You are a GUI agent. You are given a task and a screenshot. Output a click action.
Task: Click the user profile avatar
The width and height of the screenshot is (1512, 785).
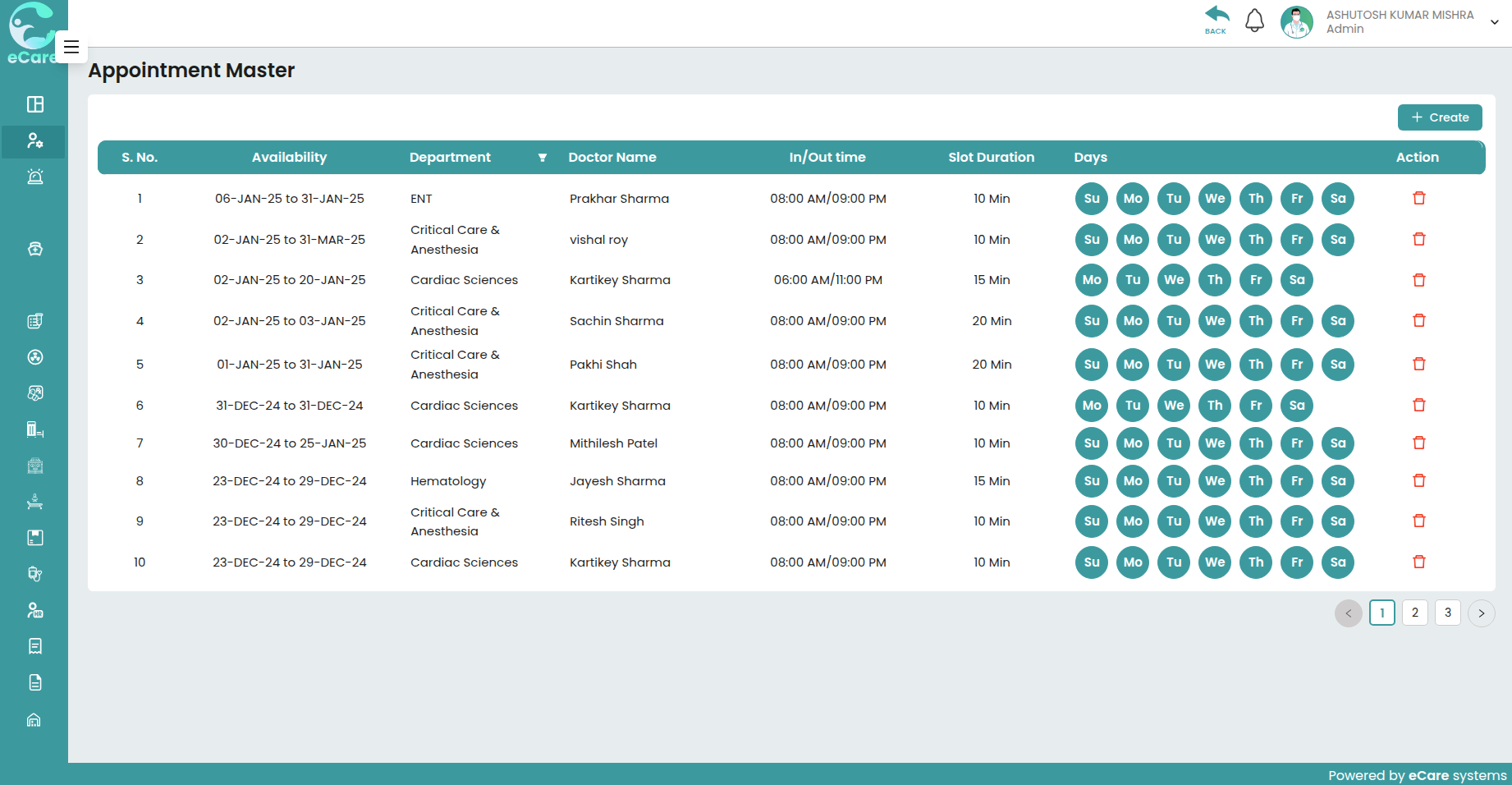coord(1296,22)
